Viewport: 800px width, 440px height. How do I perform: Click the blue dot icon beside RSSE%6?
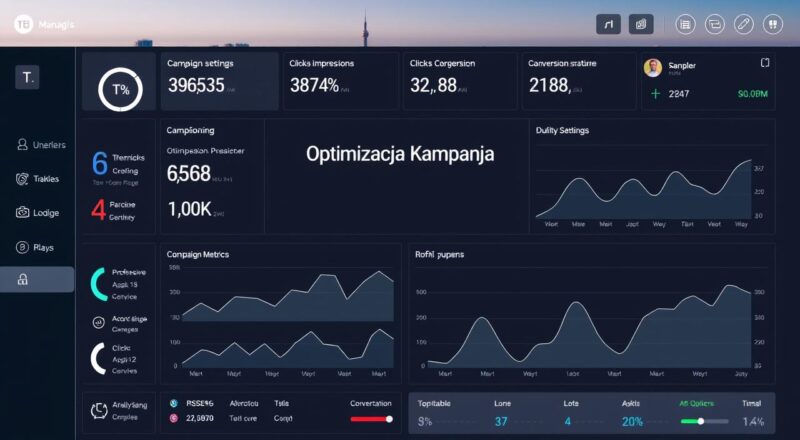173,403
